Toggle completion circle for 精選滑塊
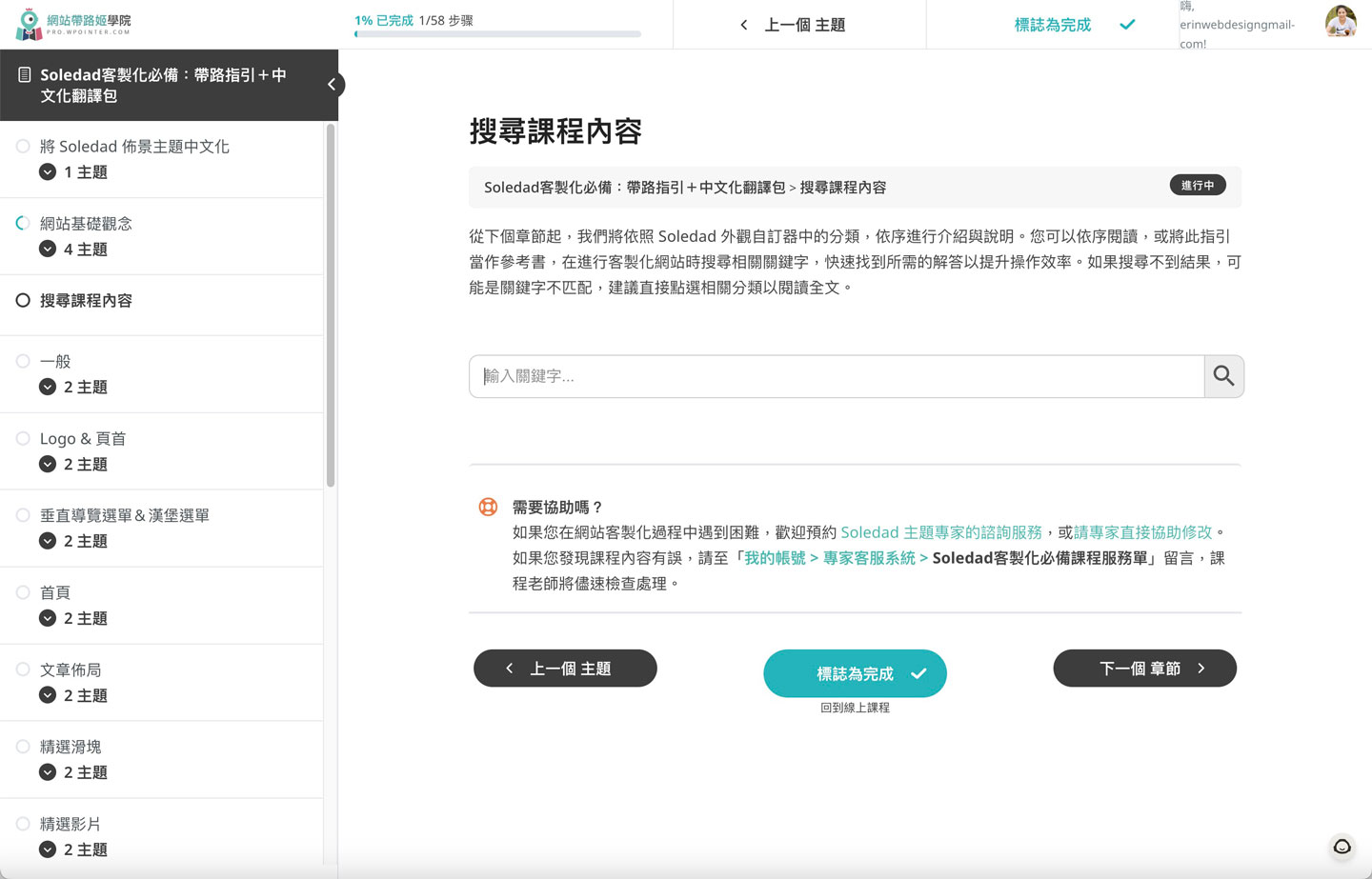 [x=23, y=747]
